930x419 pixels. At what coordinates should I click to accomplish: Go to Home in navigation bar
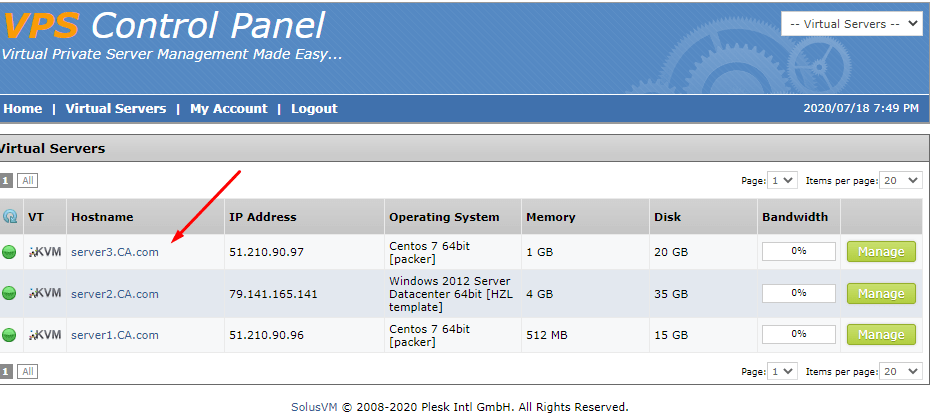(23, 109)
